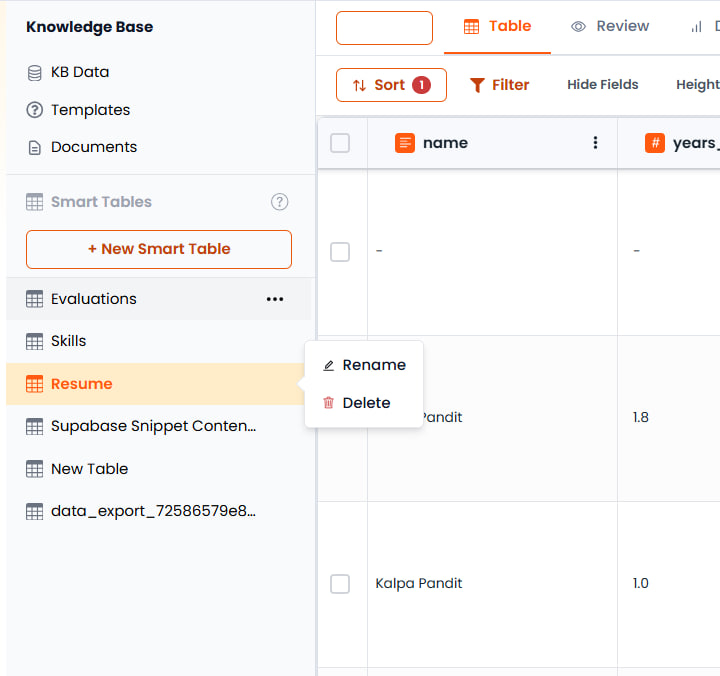The height and width of the screenshot is (676, 720).
Task: Click the Skills table icon
Action: [x=34, y=341]
